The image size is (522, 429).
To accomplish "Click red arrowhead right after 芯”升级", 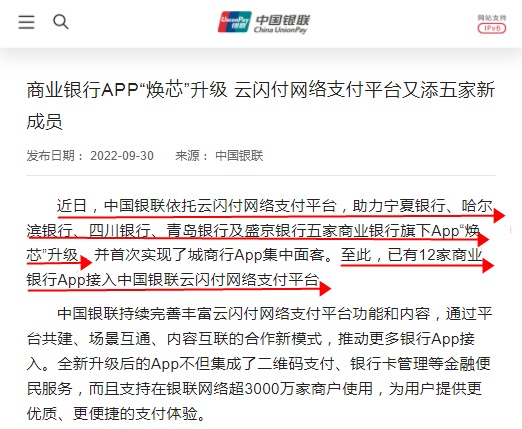I will click(x=86, y=263).
